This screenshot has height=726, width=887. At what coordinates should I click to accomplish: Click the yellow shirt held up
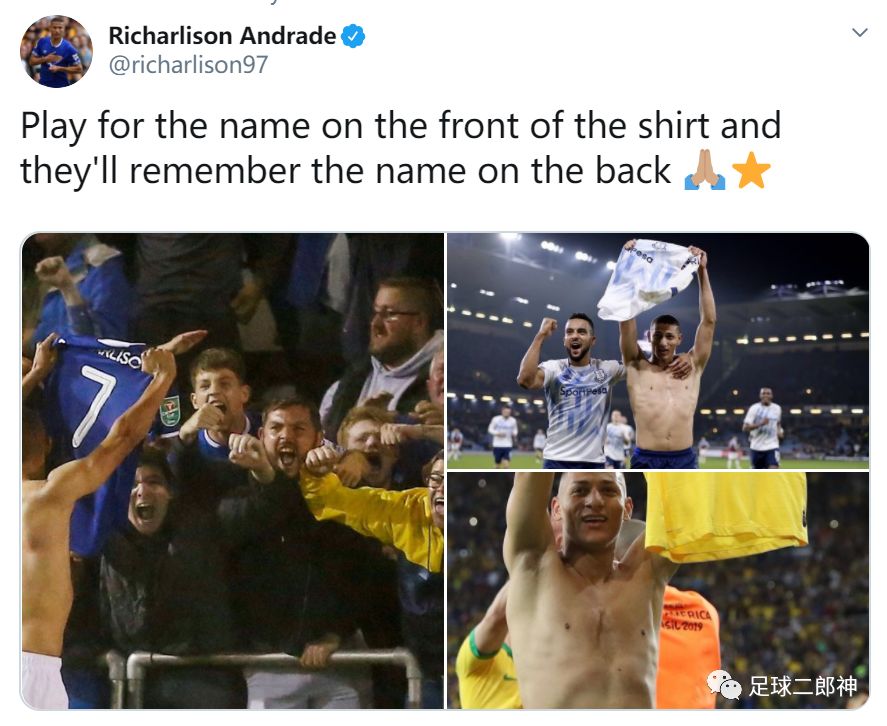pos(726,514)
